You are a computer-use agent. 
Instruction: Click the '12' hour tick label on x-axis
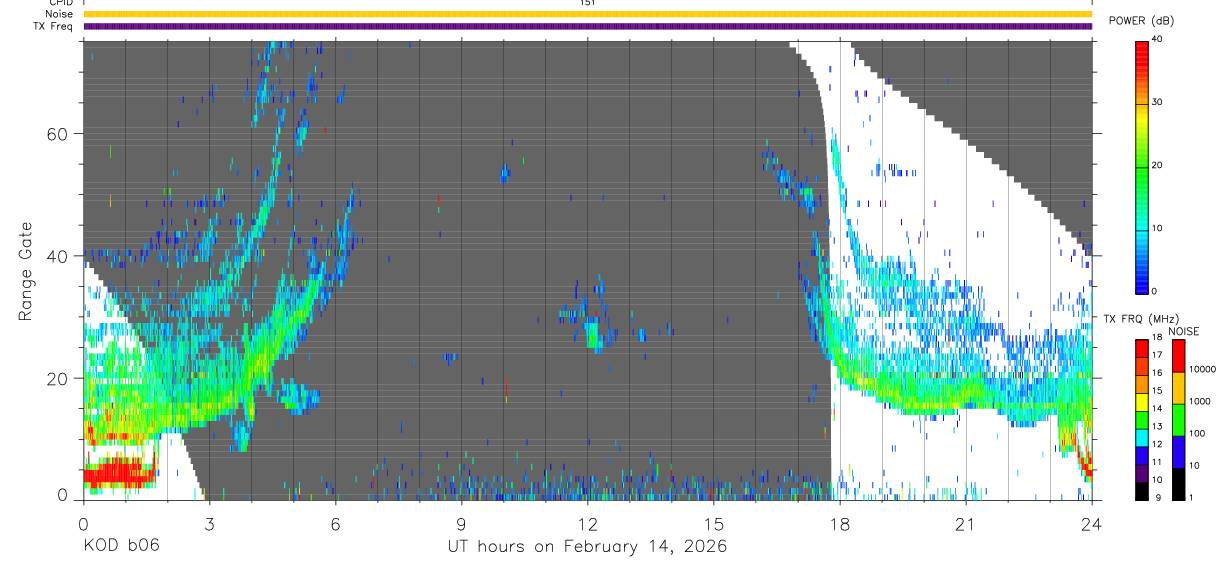[x=587, y=524]
